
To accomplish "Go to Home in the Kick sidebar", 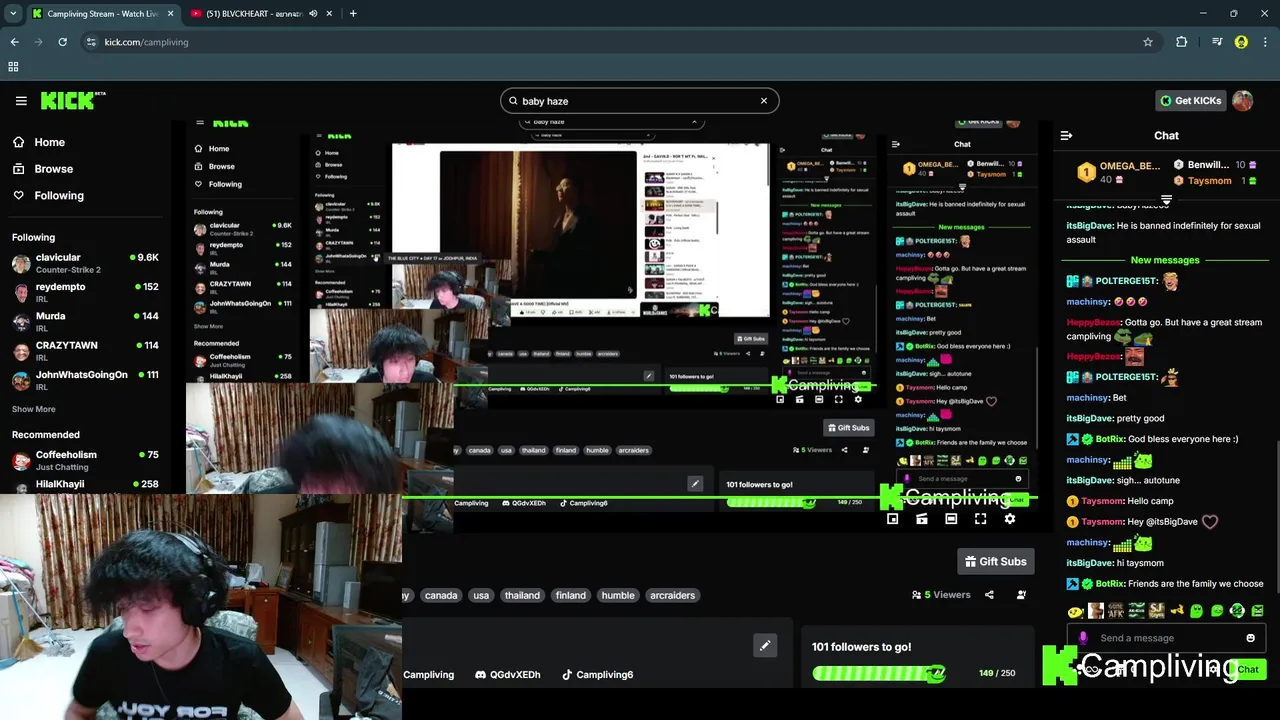I will point(49,142).
